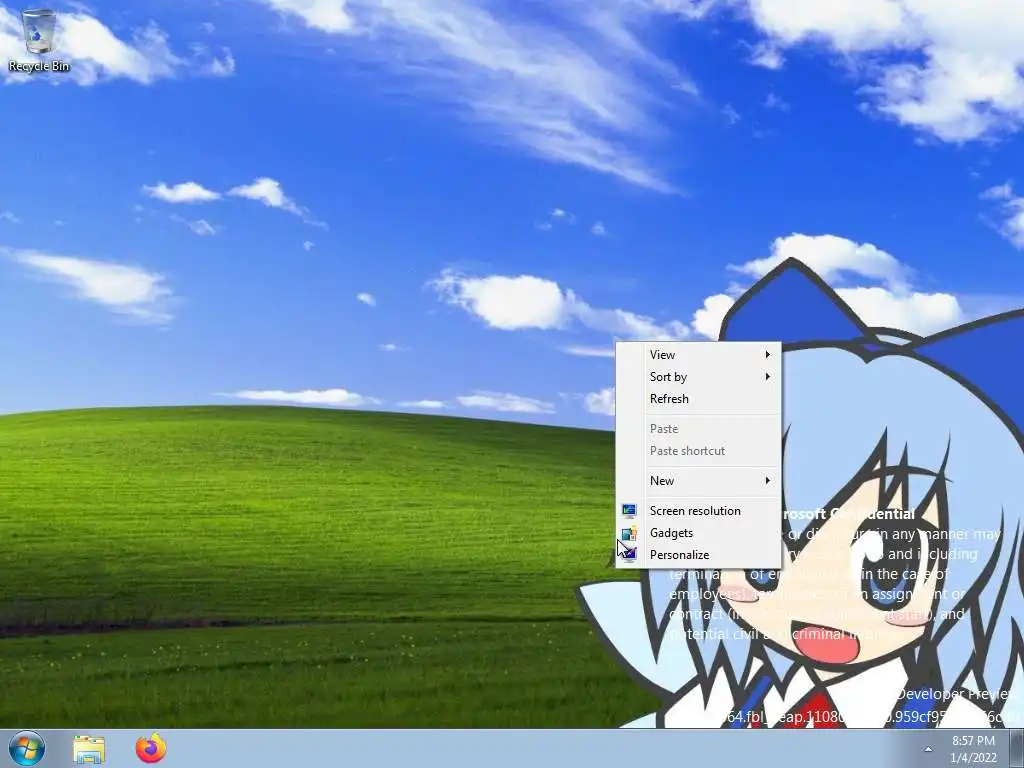
Task: Select Screen resolution from context menu
Action: [x=698, y=511]
